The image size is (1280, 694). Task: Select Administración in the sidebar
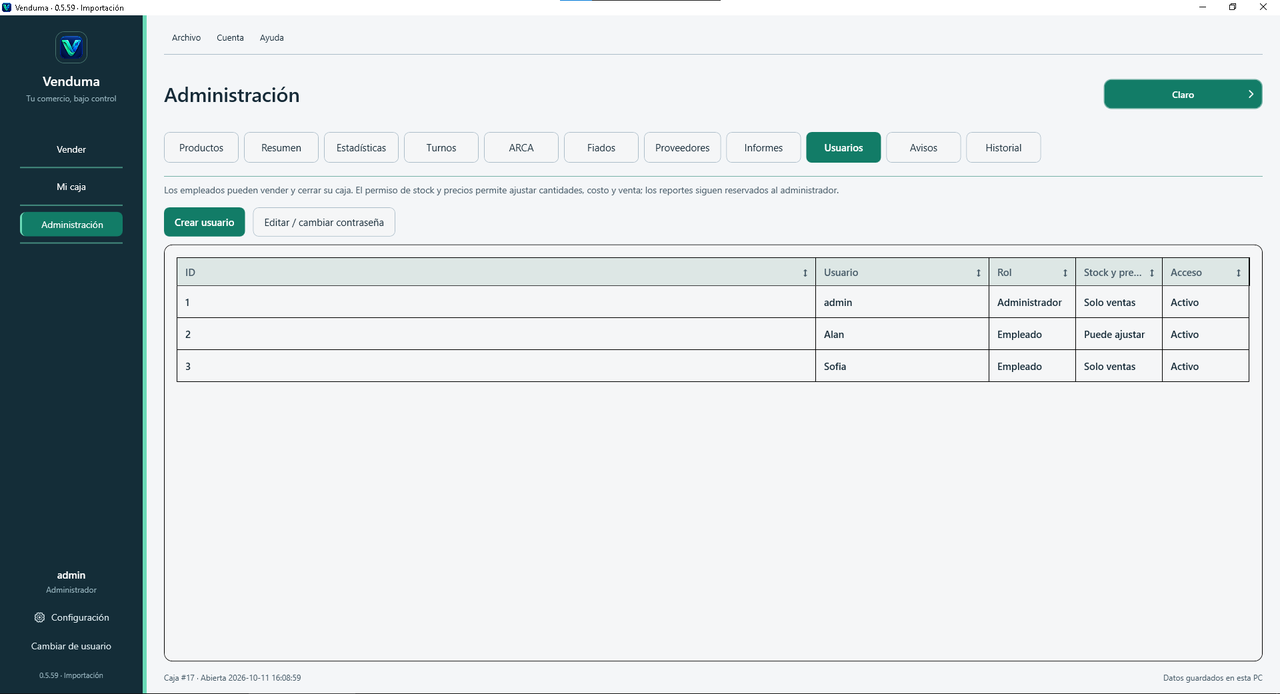(x=71, y=225)
